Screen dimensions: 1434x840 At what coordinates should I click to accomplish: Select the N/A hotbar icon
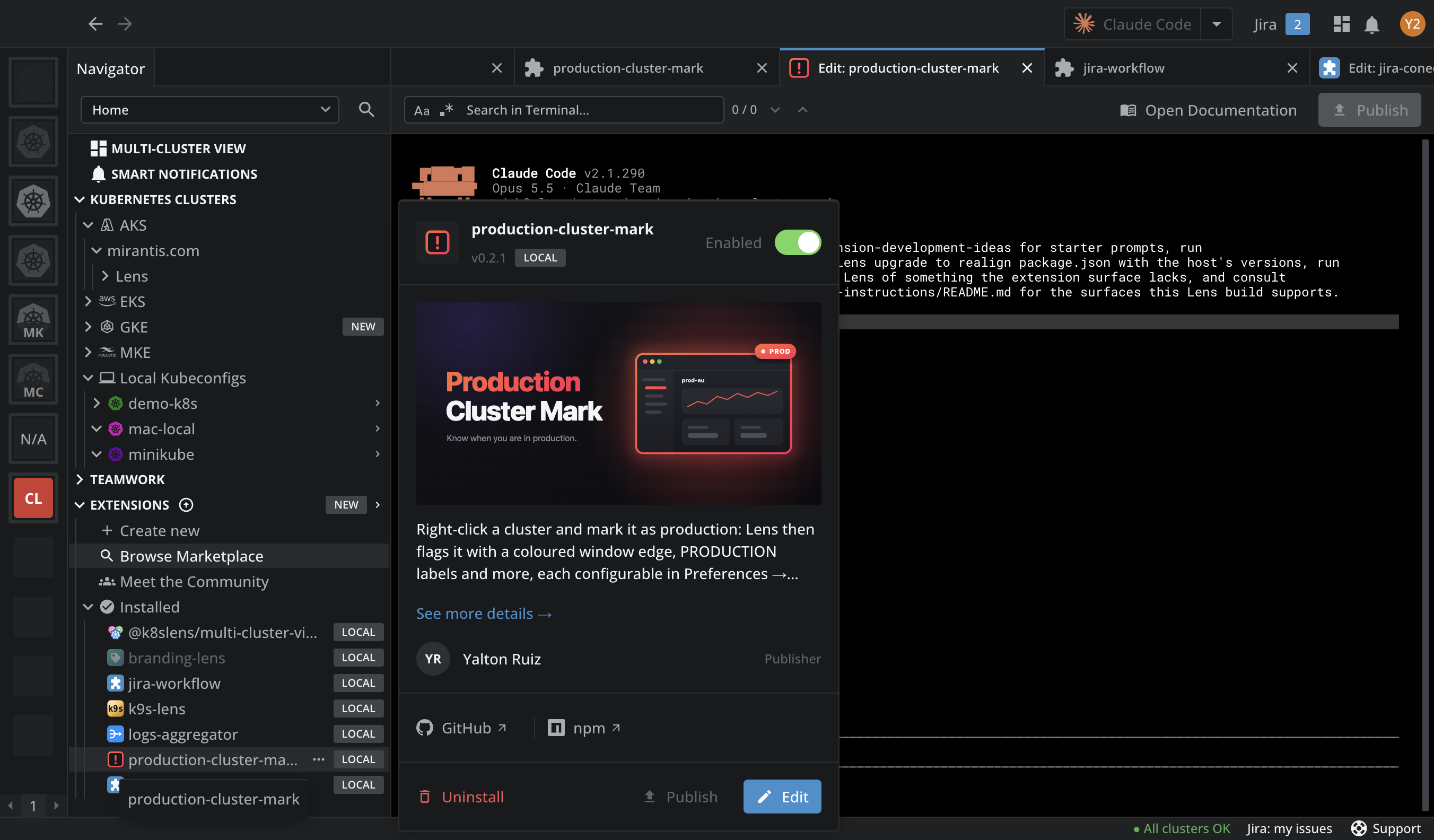(x=33, y=439)
